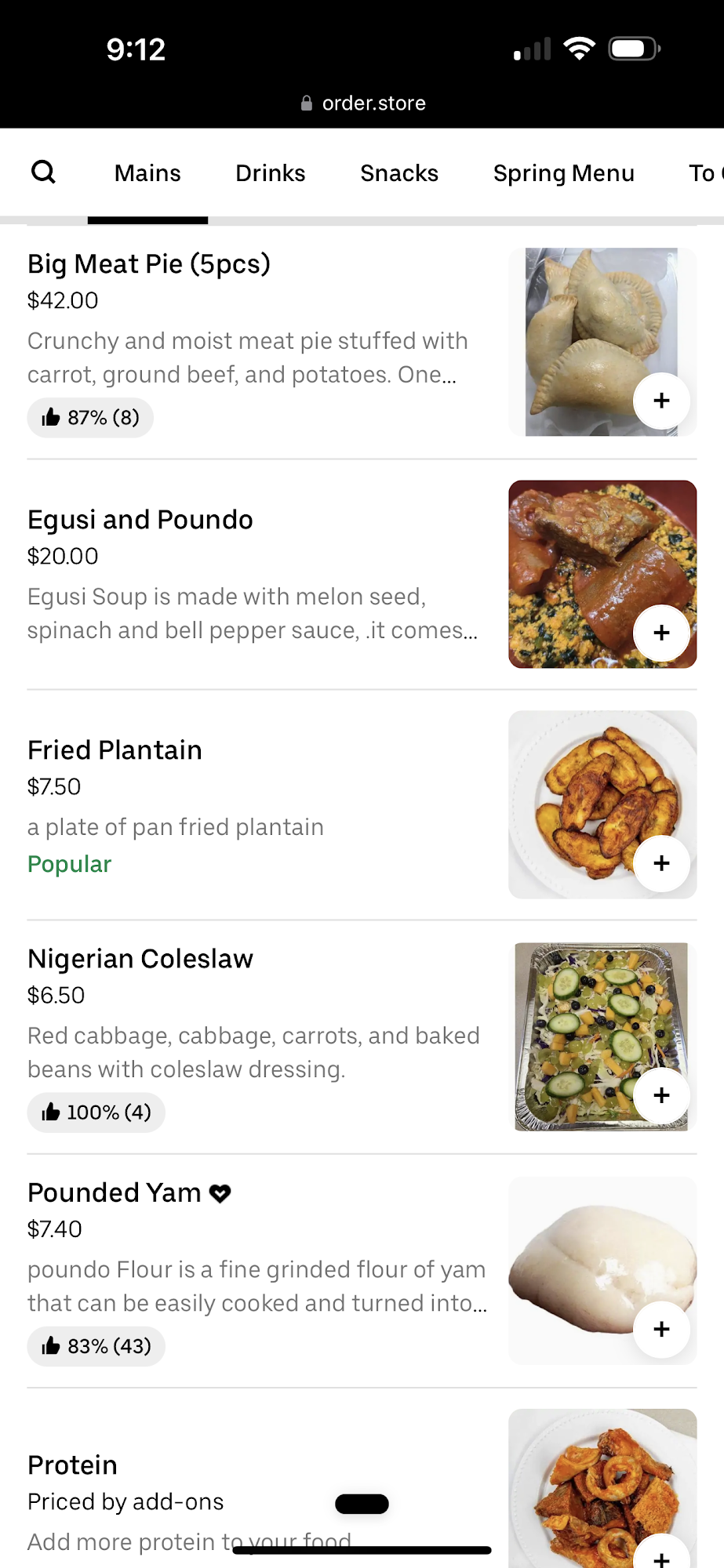Select the Mains tab
Image resolution: width=724 pixels, height=1568 pixels.
pos(147,173)
